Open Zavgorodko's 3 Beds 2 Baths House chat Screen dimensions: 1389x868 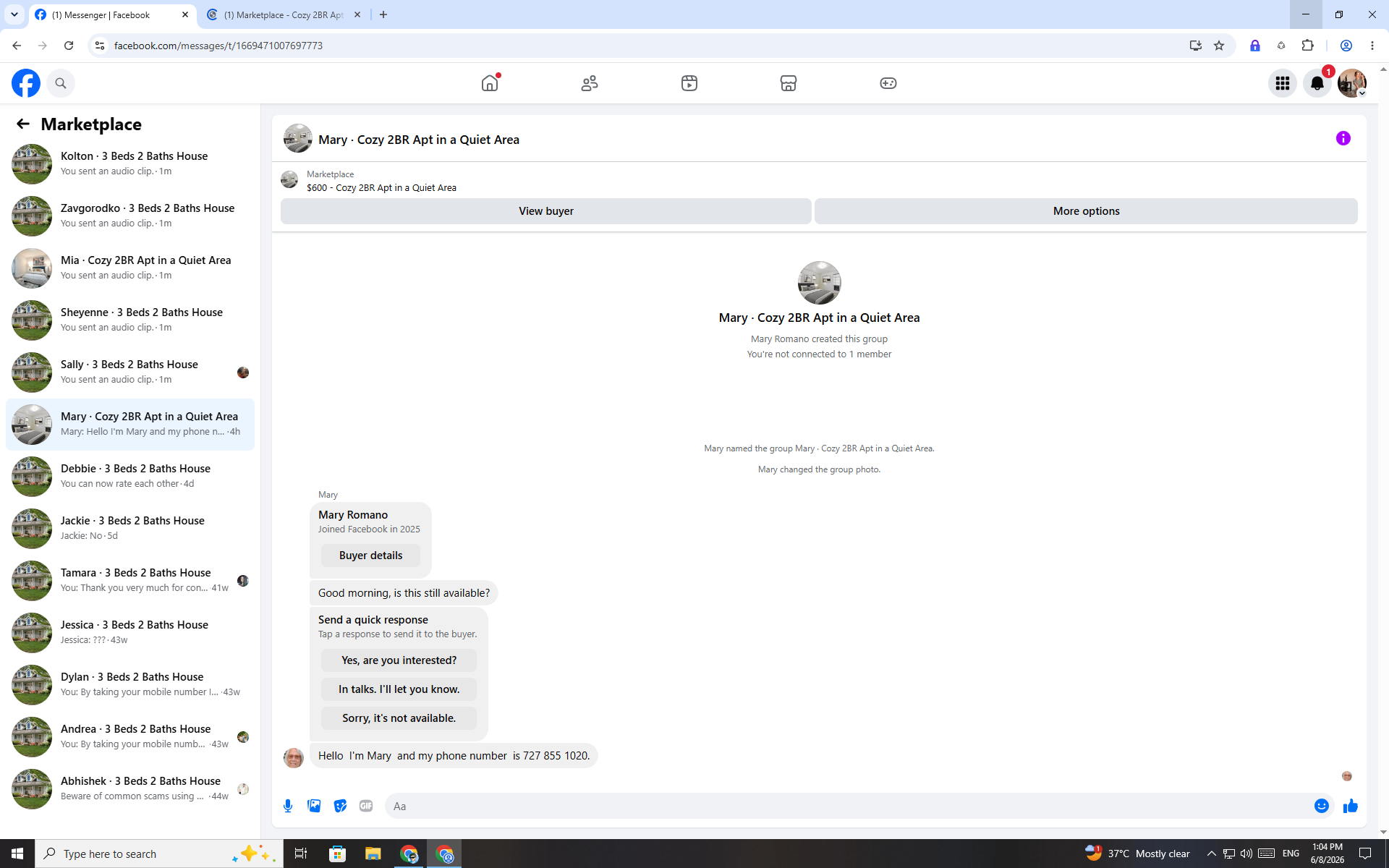tap(130, 216)
